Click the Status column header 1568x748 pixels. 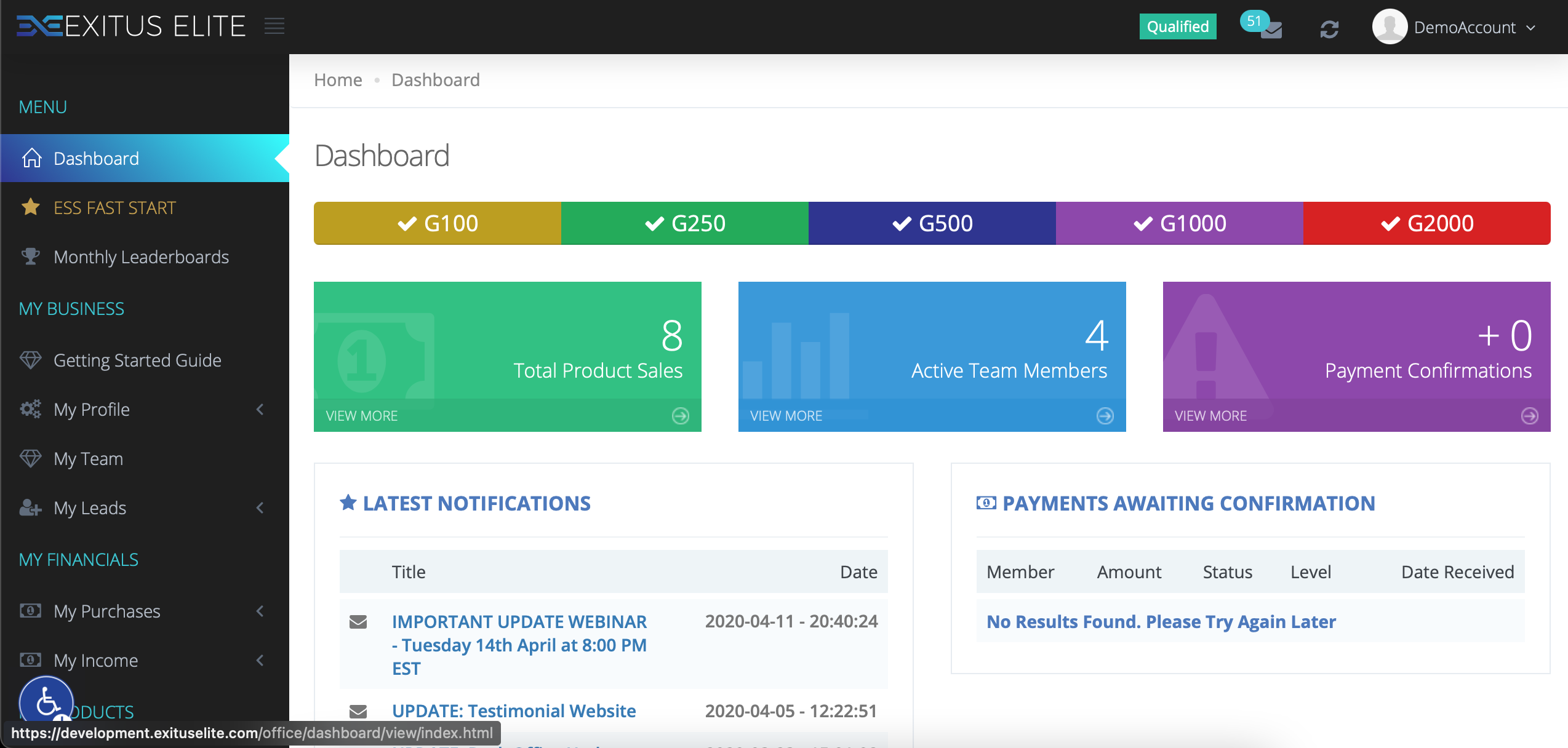click(x=1228, y=572)
